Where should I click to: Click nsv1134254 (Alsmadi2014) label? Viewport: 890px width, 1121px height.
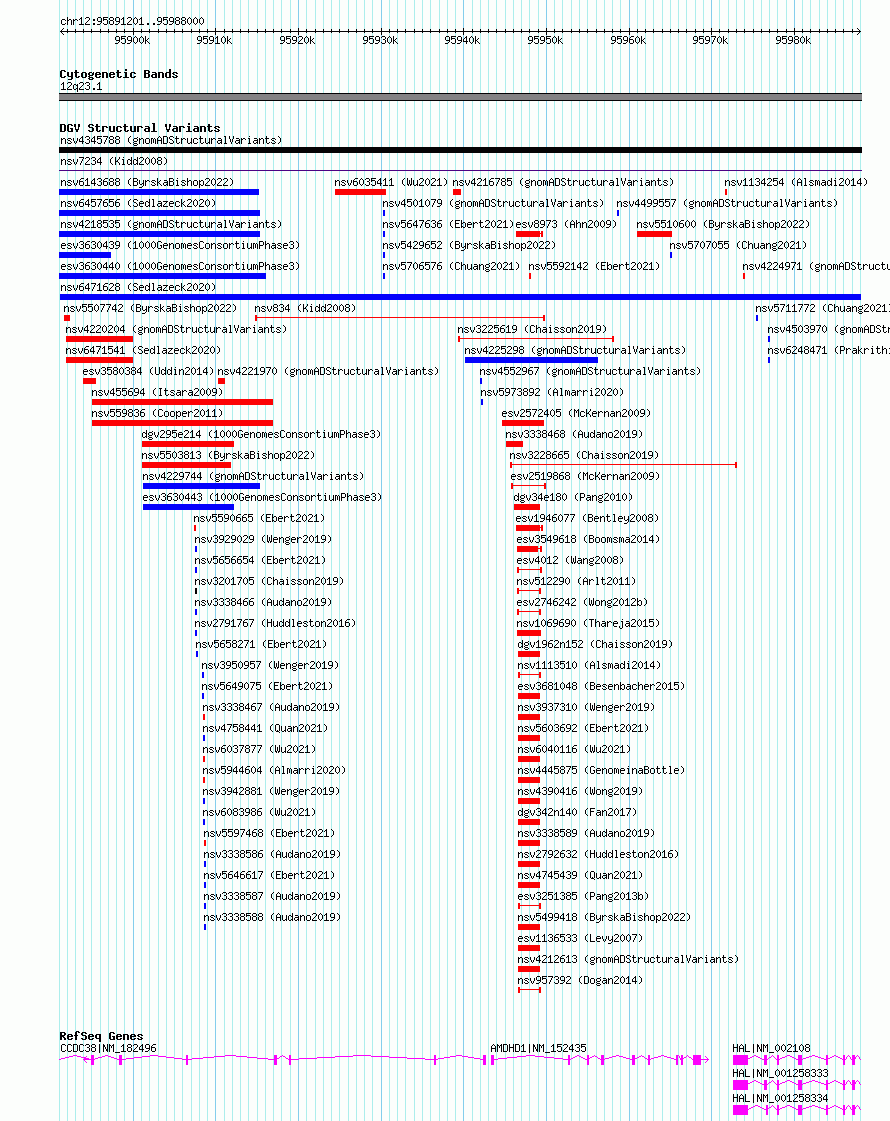(796, 182)
